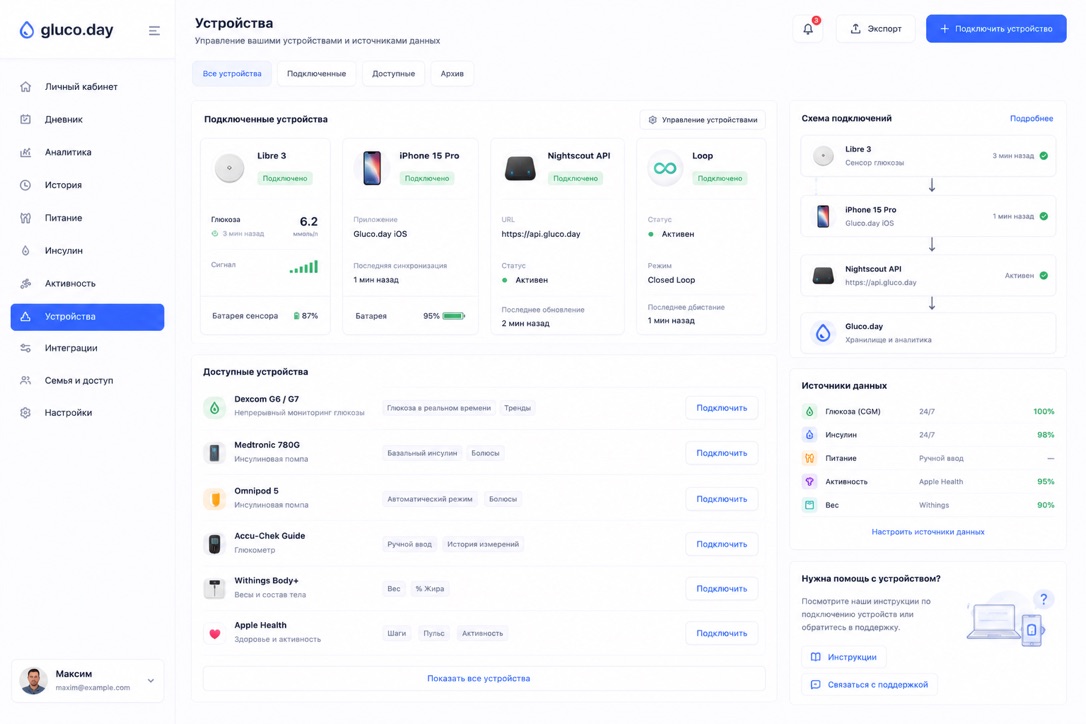
Task: Click the Gluco.day storage droplet icon in schema
Action: pyautogui.click(x=823, y=333)
